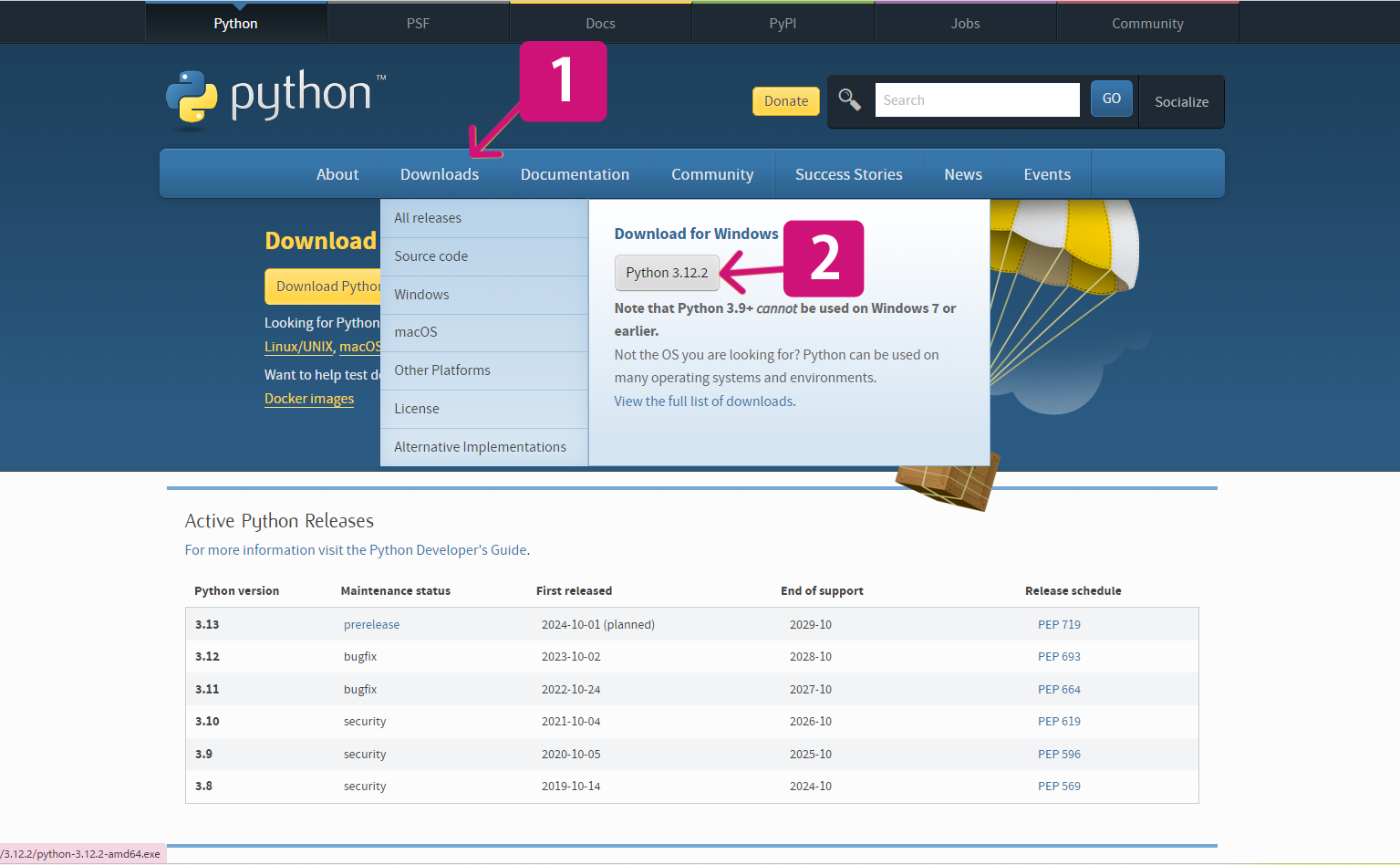Image resolution: width=1400 pixels, height=865 pixels.
Task: Click the magnifying glass search icon
Action: click(849, 99)
